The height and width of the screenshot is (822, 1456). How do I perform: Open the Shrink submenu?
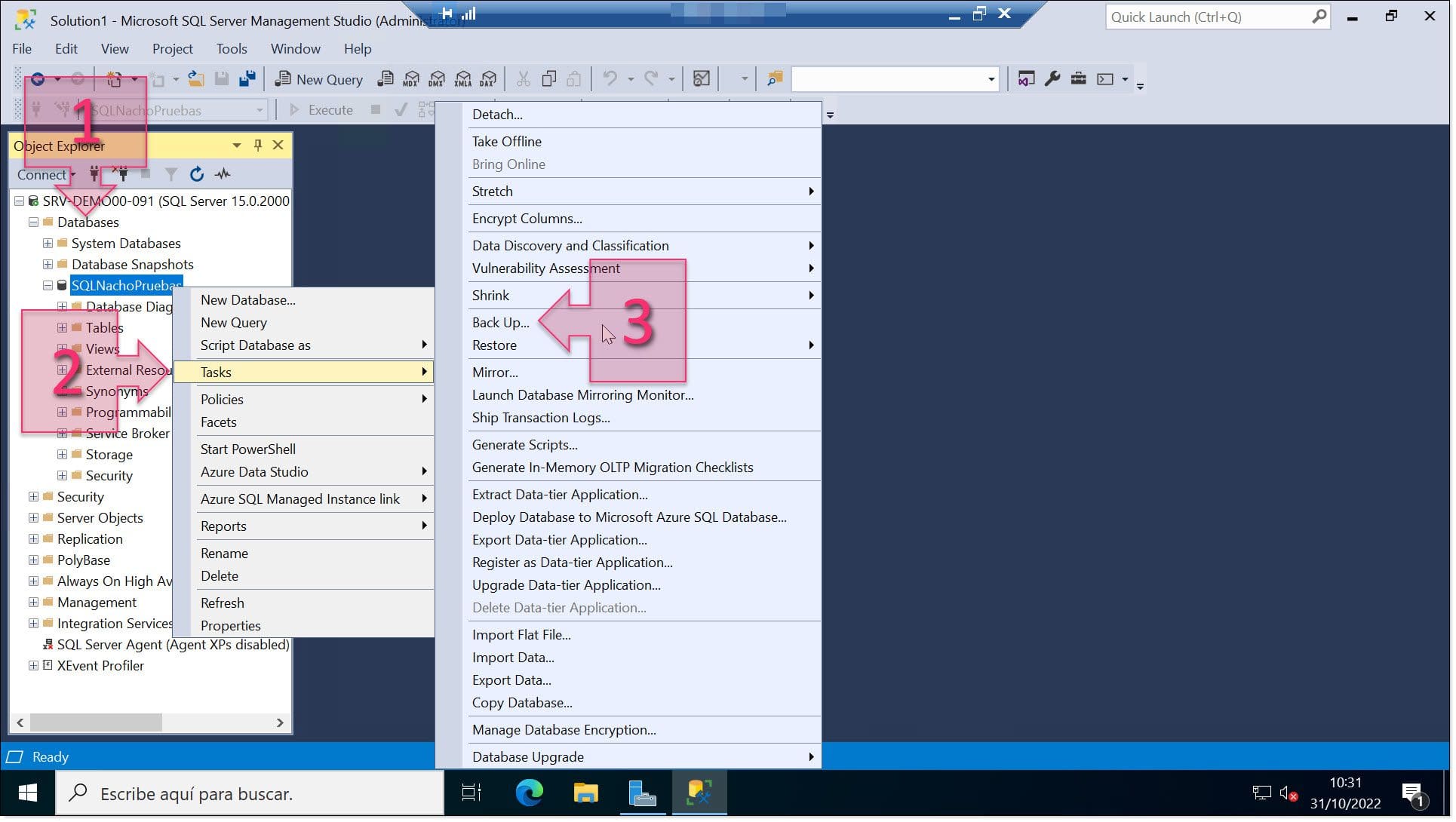click(x=643, y=296)
